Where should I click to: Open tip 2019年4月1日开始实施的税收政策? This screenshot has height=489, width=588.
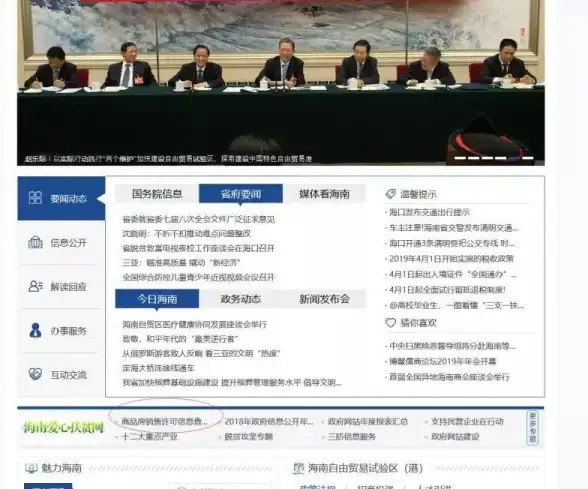[x=452, y=259]
